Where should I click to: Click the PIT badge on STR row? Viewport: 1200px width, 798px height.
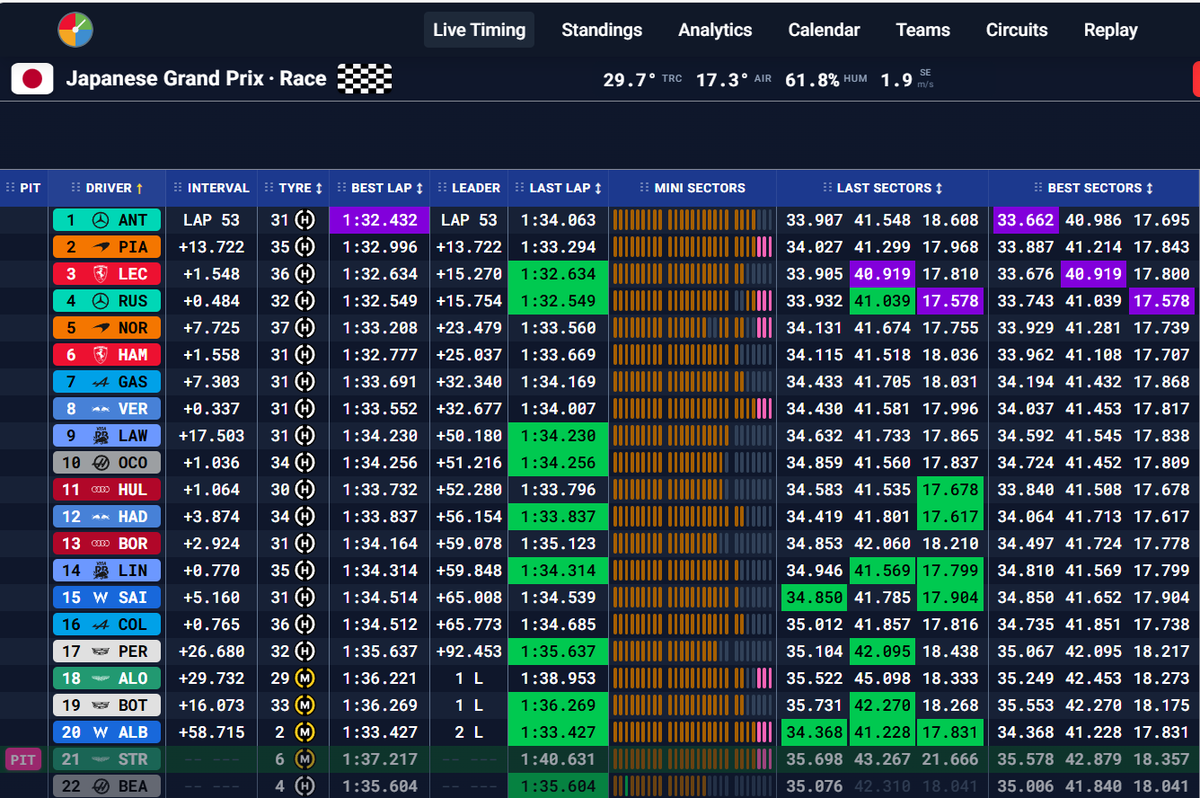[24, 760]
